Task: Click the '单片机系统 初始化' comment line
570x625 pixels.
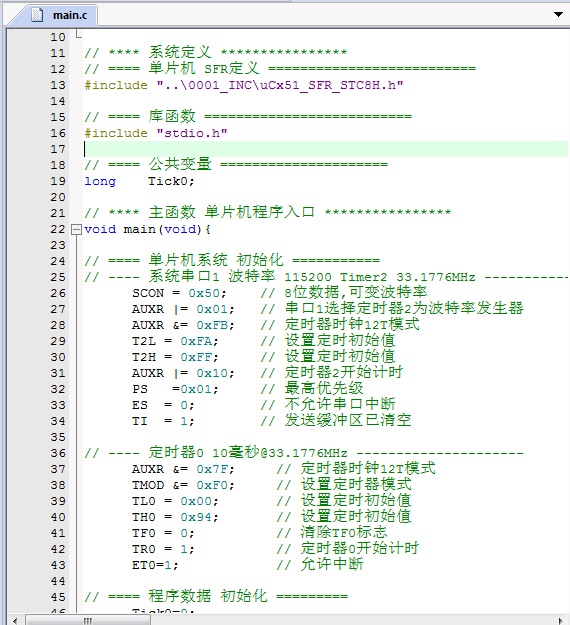Action: 232,261
